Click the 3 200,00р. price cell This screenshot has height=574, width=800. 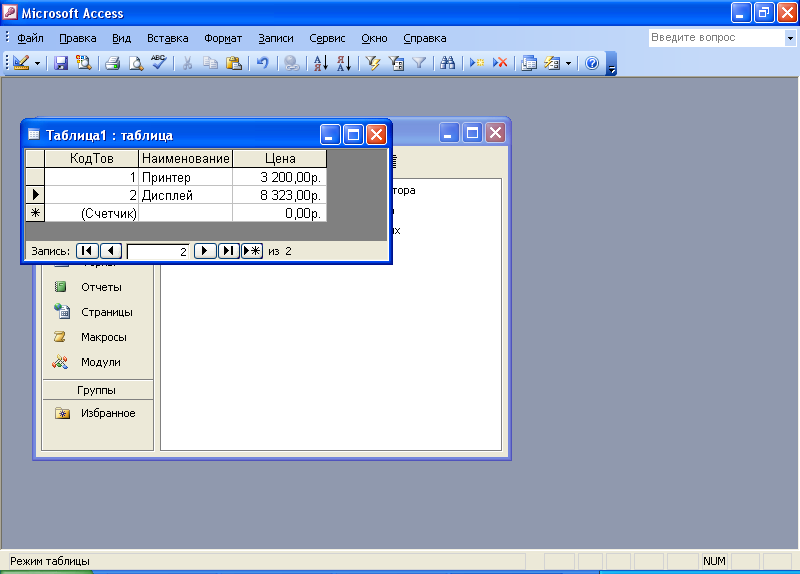(280, 177)
